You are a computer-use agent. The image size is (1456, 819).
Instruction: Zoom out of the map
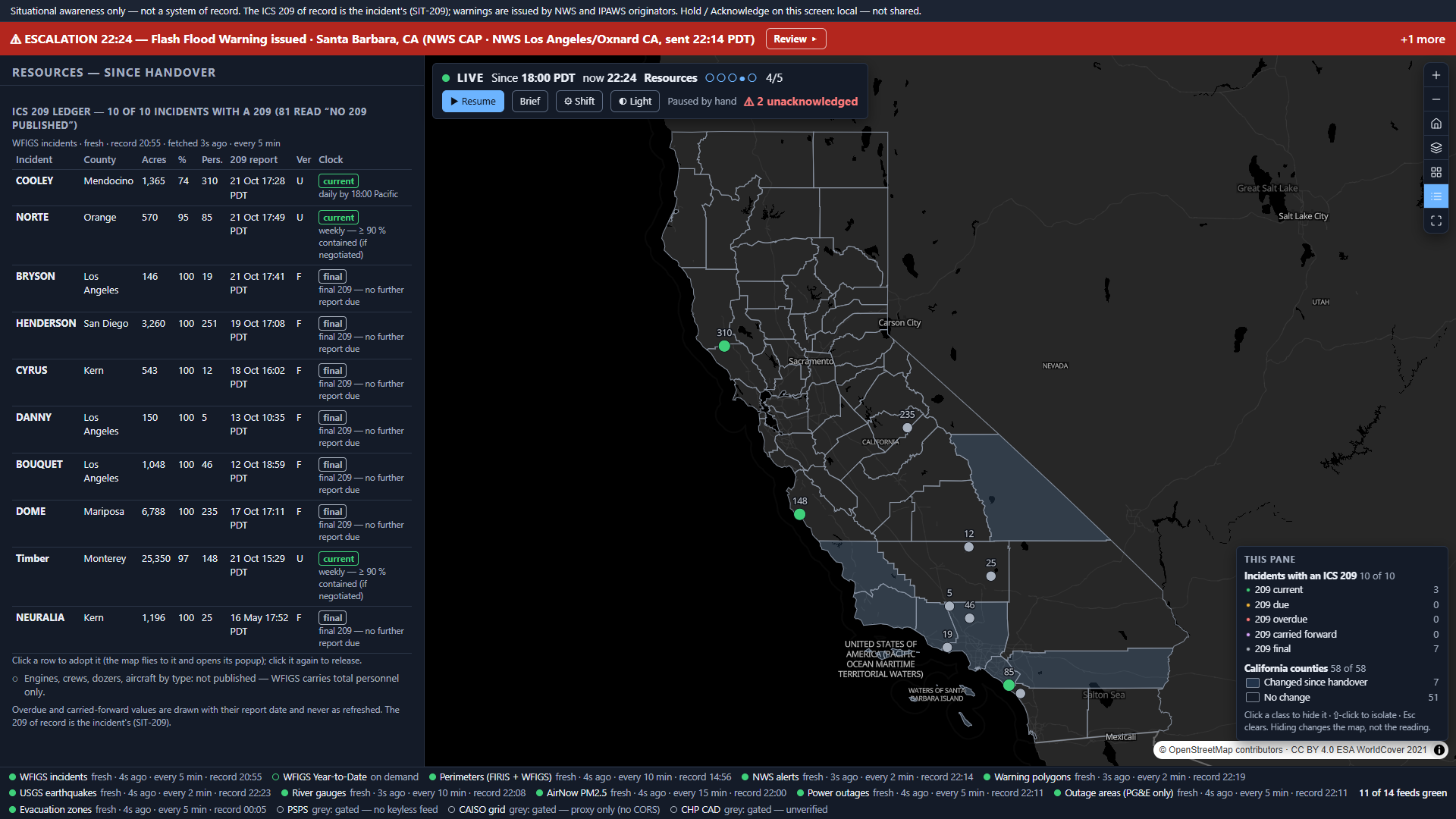tap(1436, 99)
